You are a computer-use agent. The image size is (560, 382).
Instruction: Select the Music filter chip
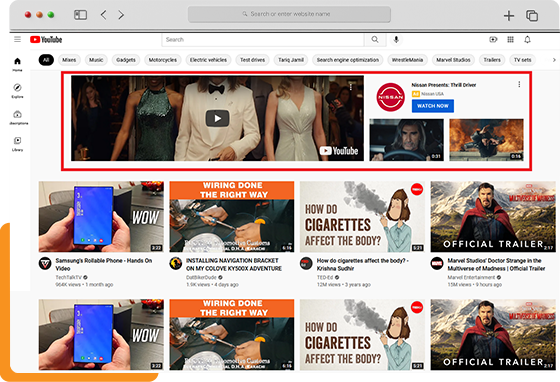96,60
